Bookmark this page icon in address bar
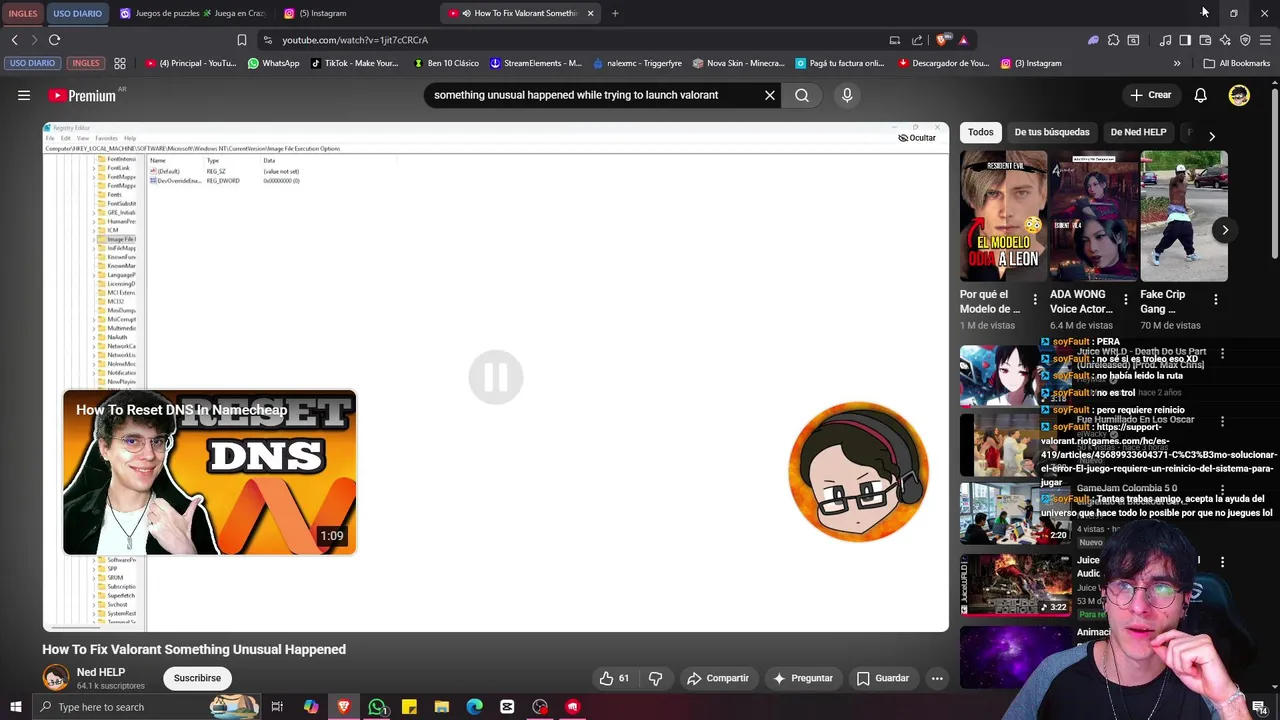This screenshot has width=1280, height=720. [241, 40]
